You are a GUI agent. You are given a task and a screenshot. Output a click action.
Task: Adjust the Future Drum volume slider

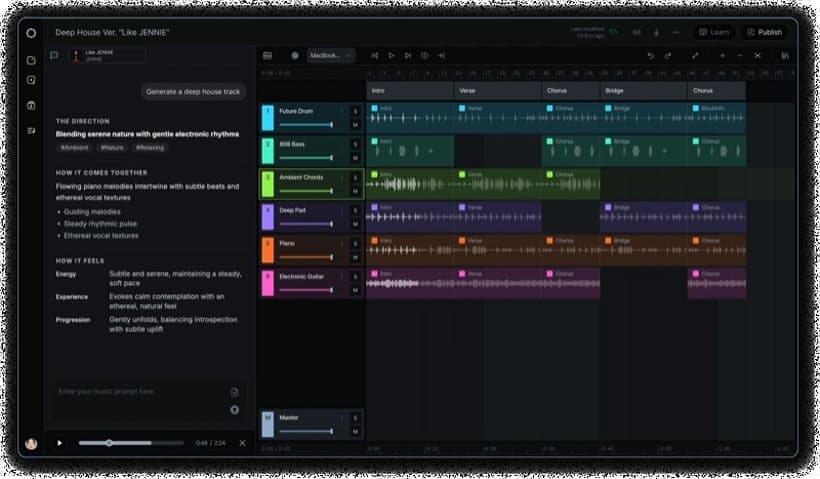306,124
